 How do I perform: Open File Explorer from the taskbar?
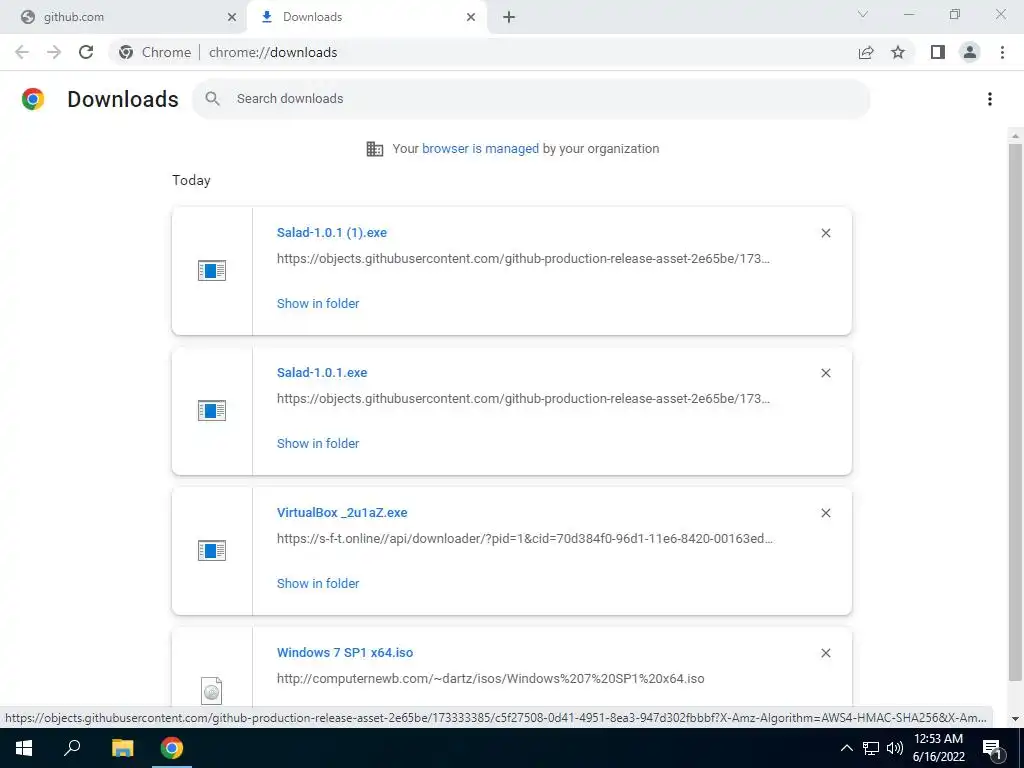pos(122,748)
